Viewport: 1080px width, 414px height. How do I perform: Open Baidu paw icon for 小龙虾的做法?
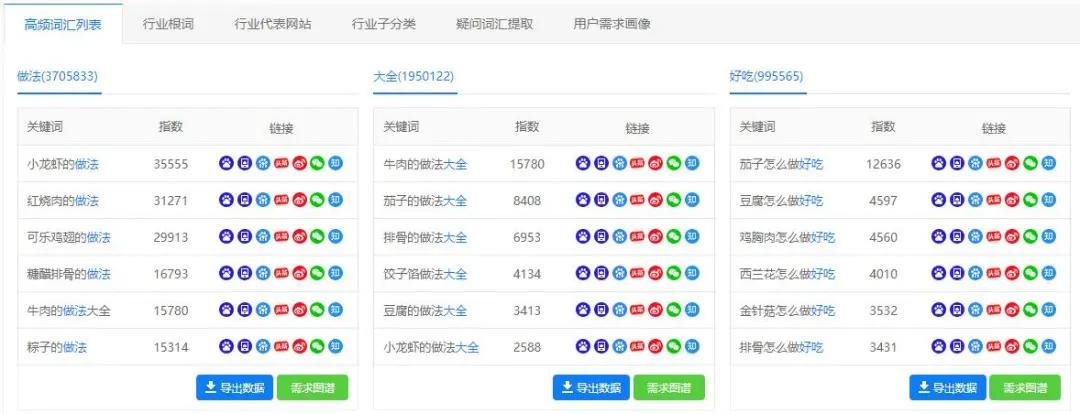pos(227,163)
